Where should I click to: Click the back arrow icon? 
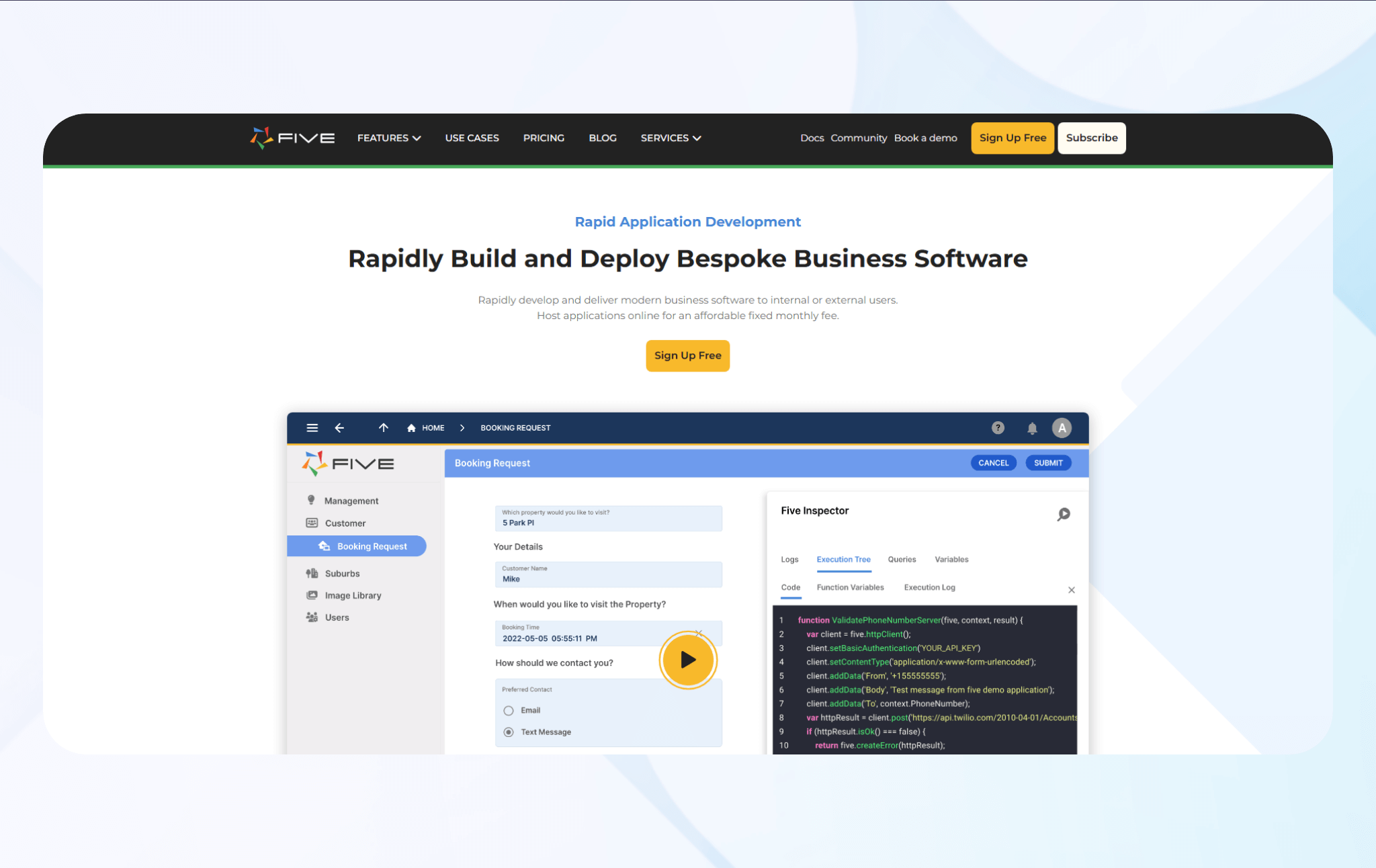point(339,428)
